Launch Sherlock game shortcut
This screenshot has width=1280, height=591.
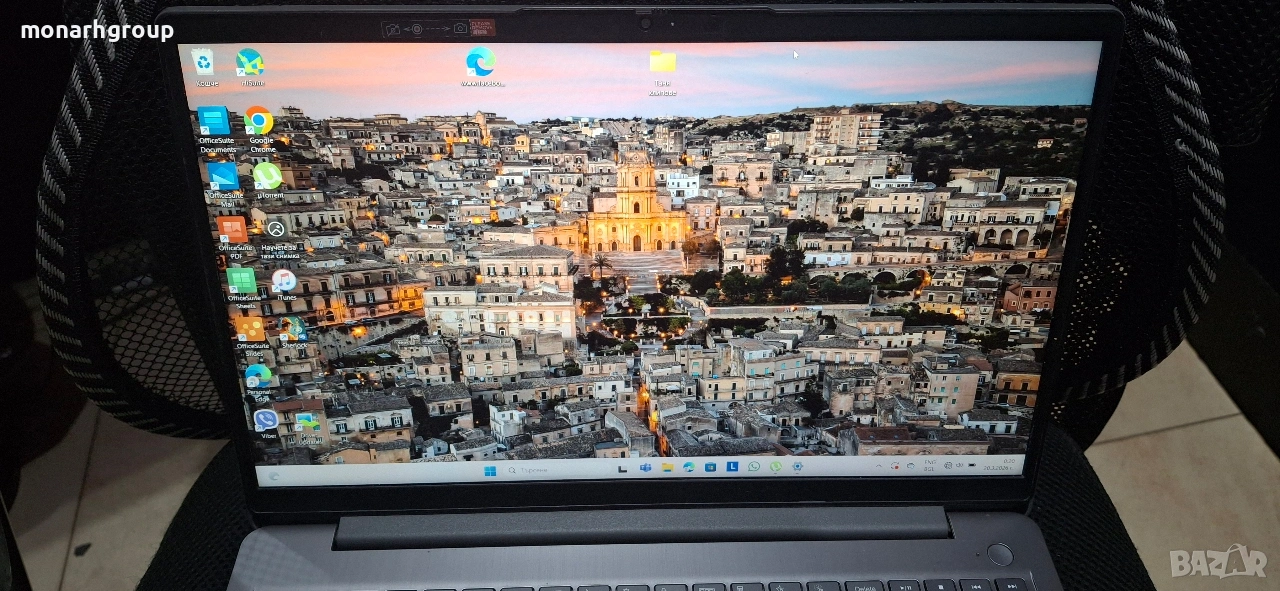pyautogui.click(x=294, y=329)
